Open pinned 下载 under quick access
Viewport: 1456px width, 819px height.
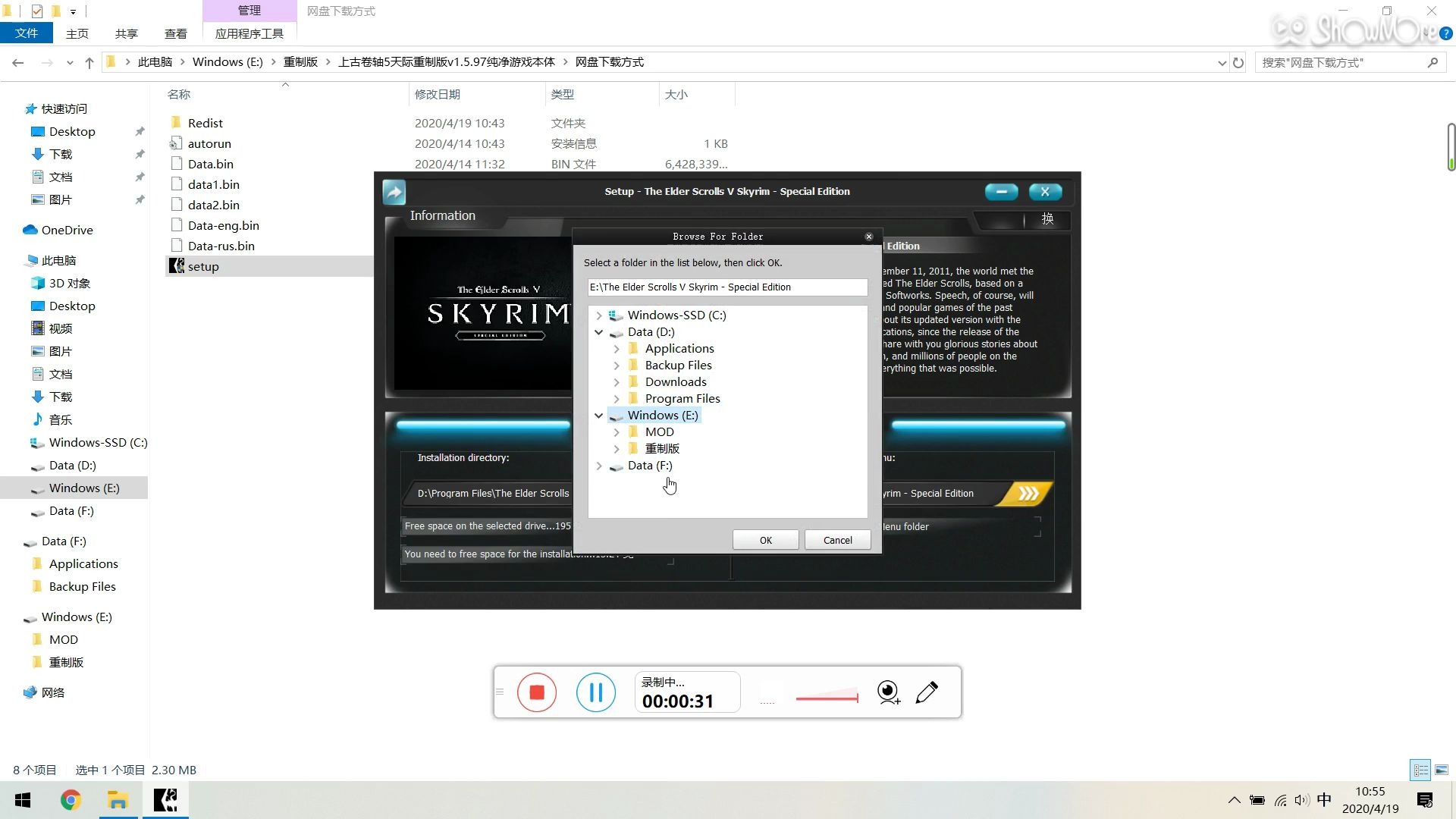61,154
